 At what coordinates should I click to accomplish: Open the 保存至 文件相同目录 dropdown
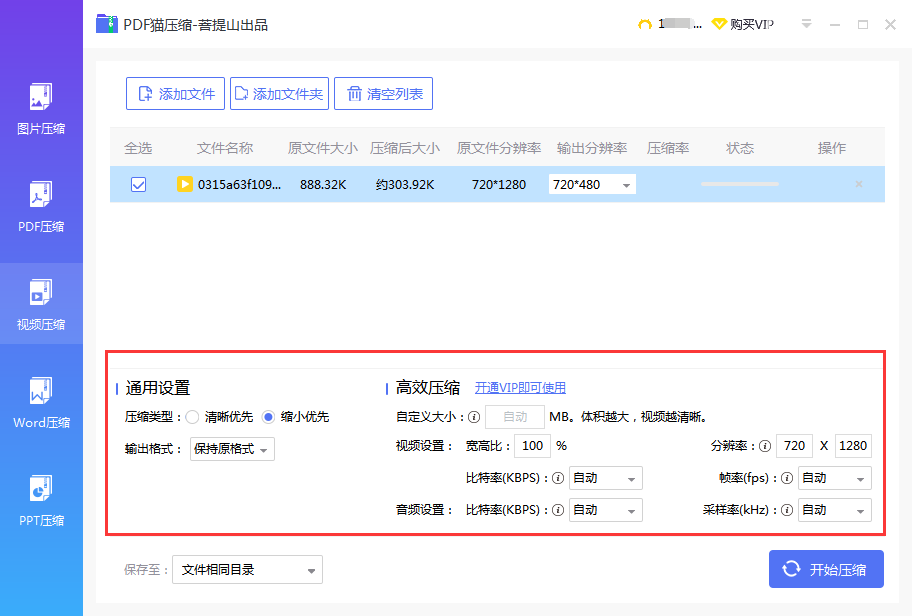coord(247,569)
